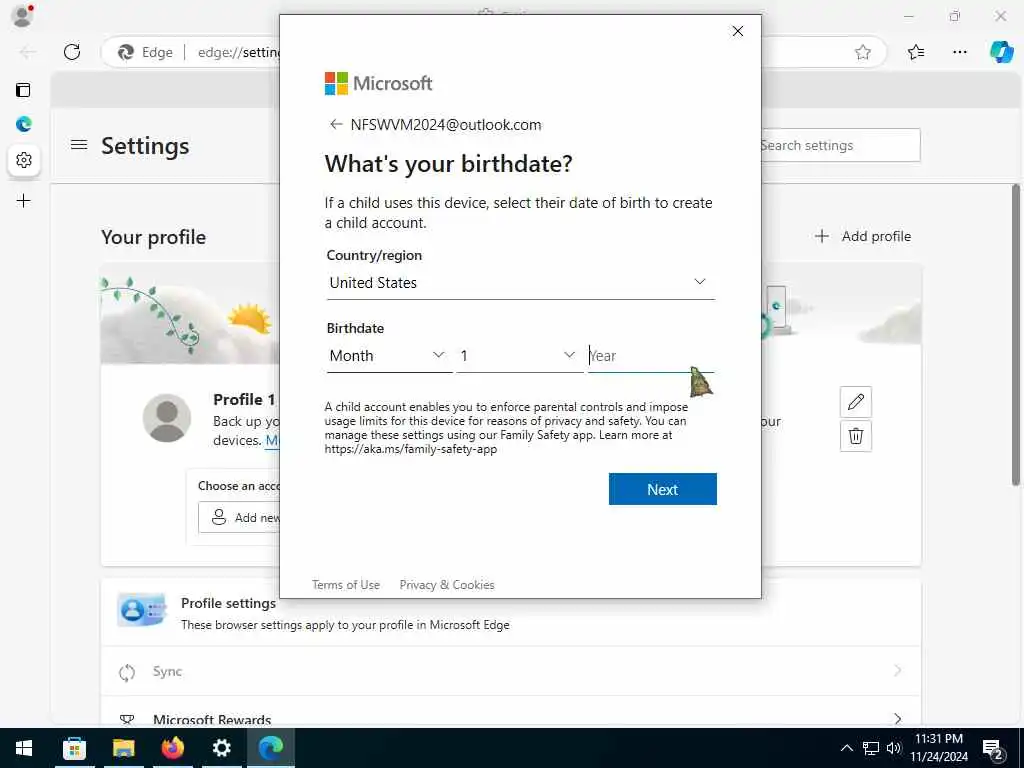Open the Privacy & Cookies link
Viewport: 1024px width, 768px height.
[447, 584]
